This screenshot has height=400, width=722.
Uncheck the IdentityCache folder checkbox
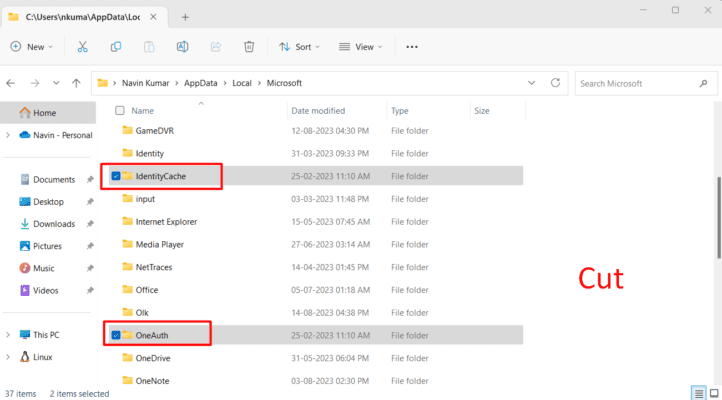(116, 176)
